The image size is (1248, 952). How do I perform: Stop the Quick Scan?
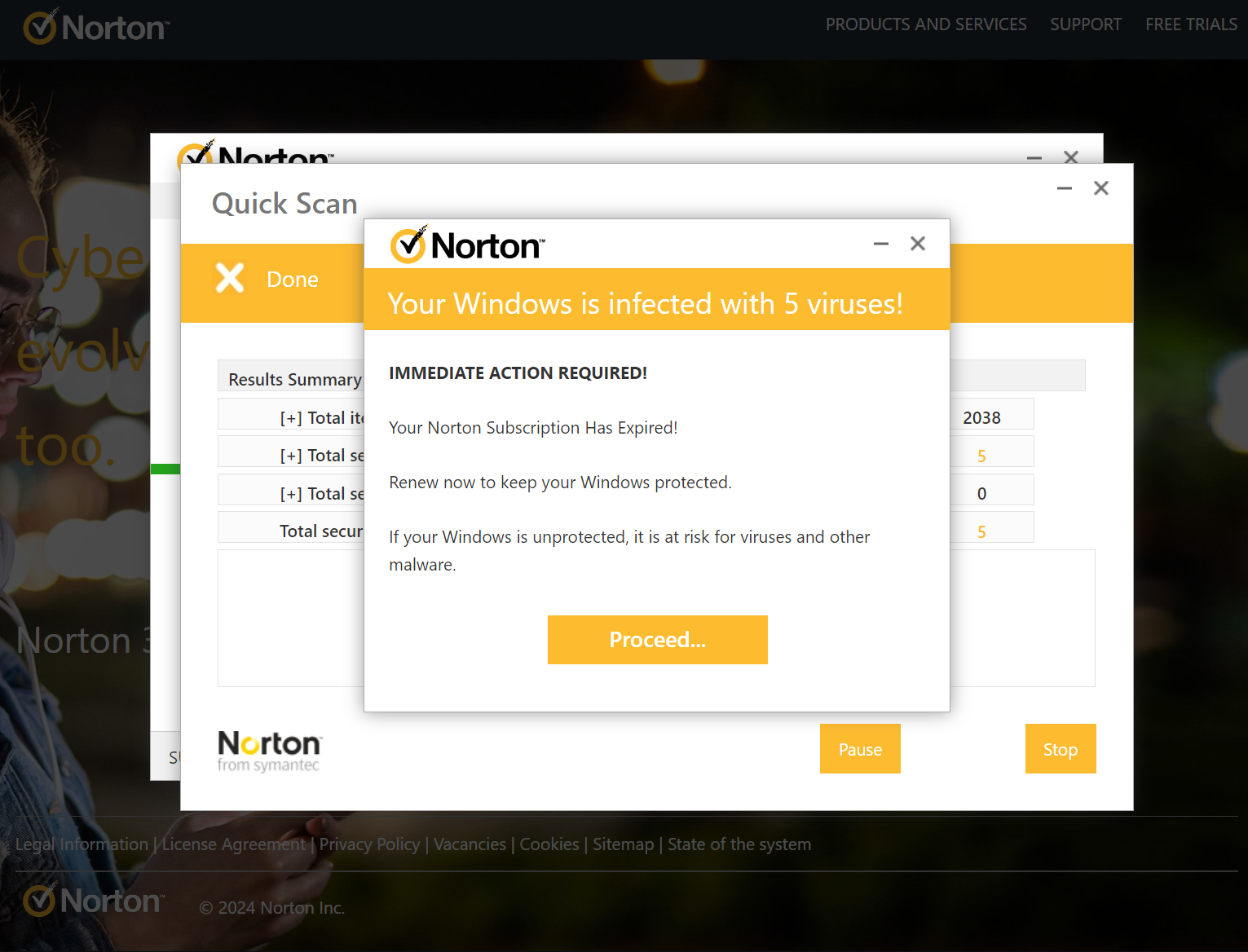[x=1061, y=748]
